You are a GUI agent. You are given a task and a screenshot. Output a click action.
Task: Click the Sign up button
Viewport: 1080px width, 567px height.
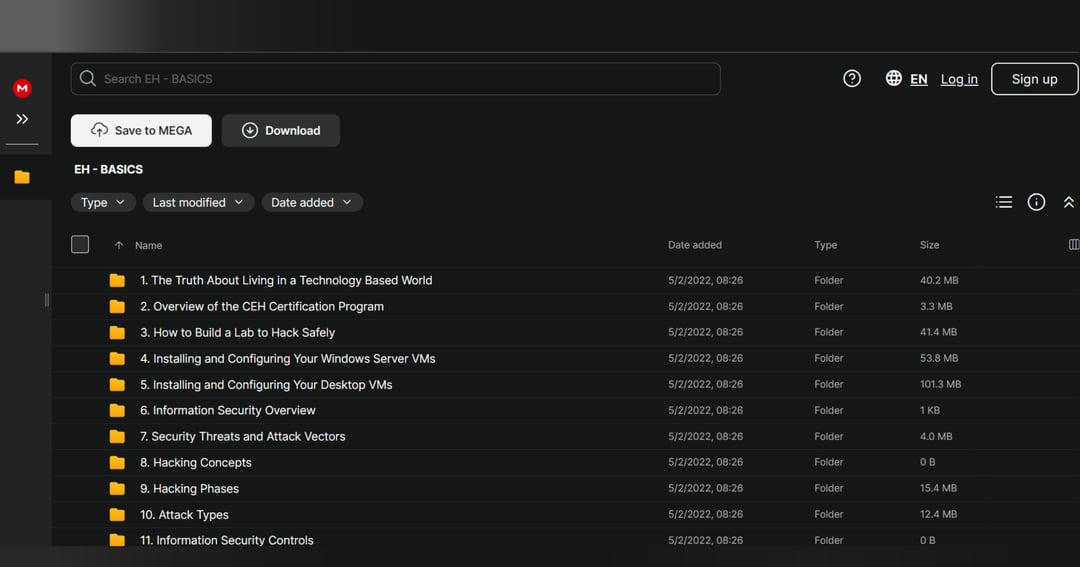[x=1035, y=79]
